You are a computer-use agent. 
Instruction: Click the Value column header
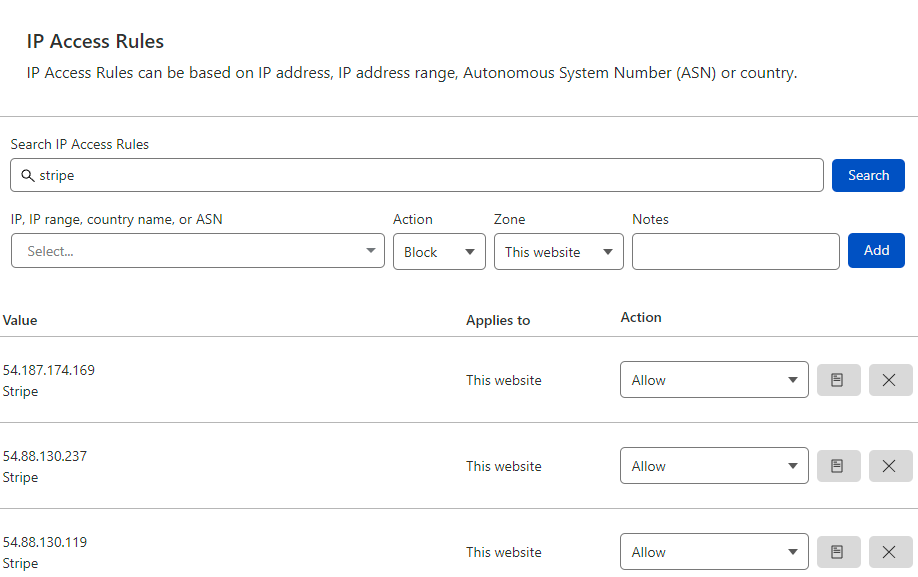pyautogui.click(x=20, y=320)
